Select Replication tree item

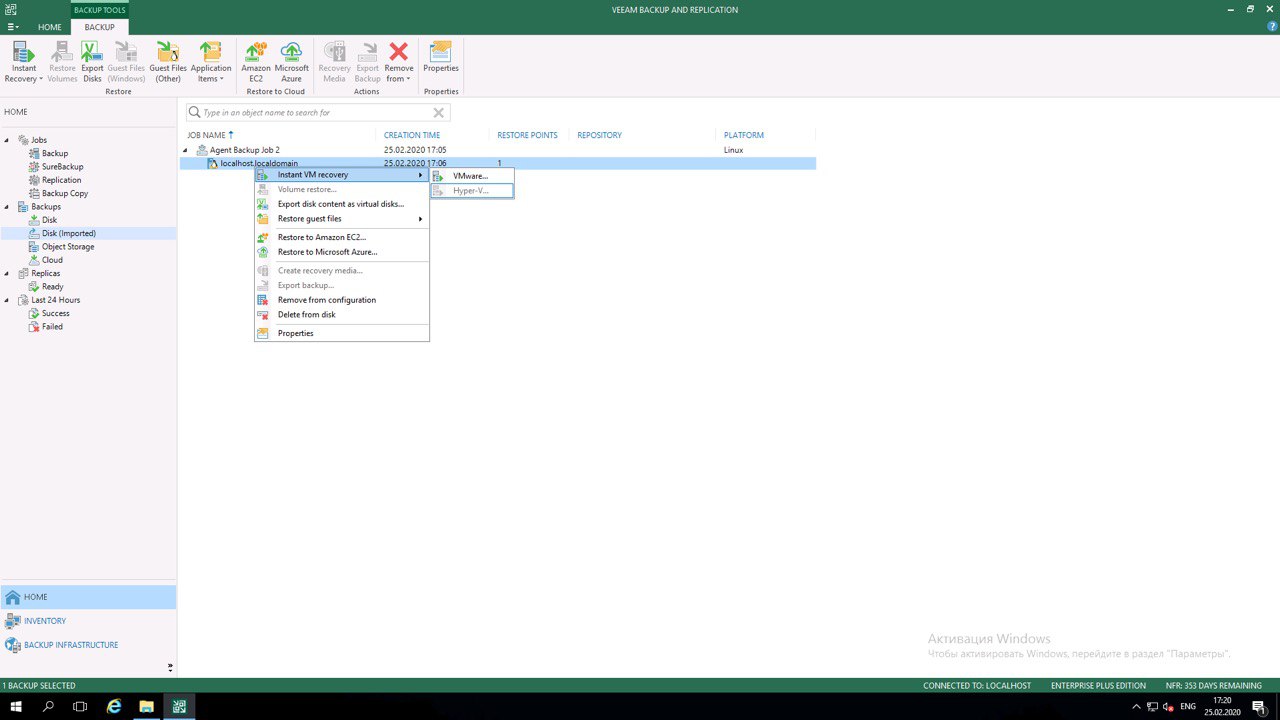click(61, 180)
